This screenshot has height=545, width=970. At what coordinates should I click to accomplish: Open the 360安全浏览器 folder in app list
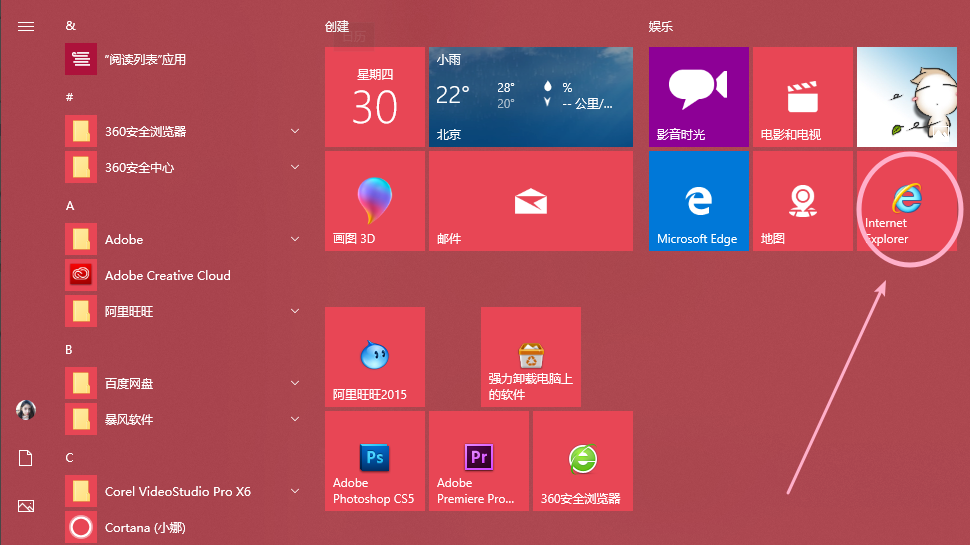[x=186, y=131]
